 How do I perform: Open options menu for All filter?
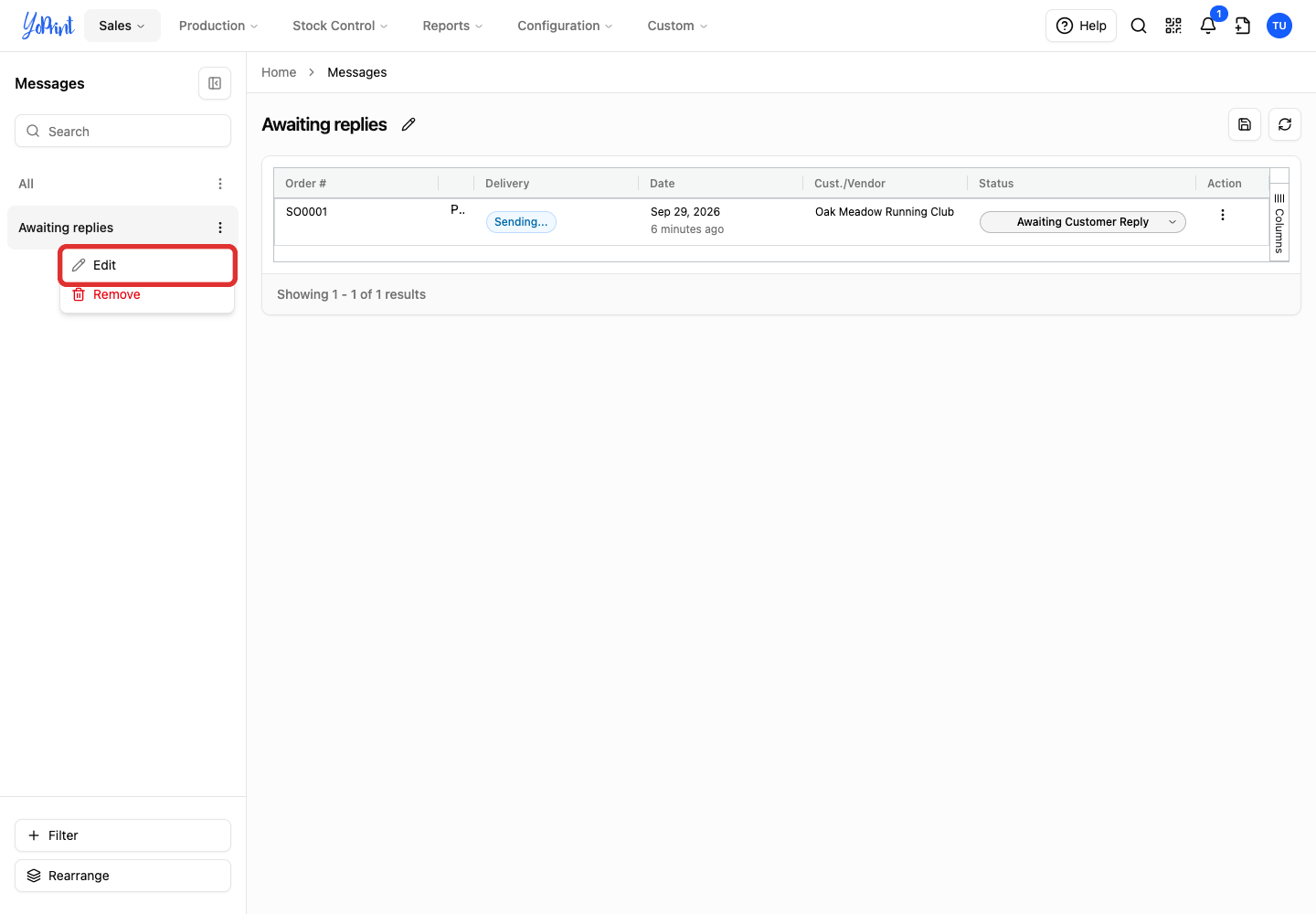tap(220, 184)
